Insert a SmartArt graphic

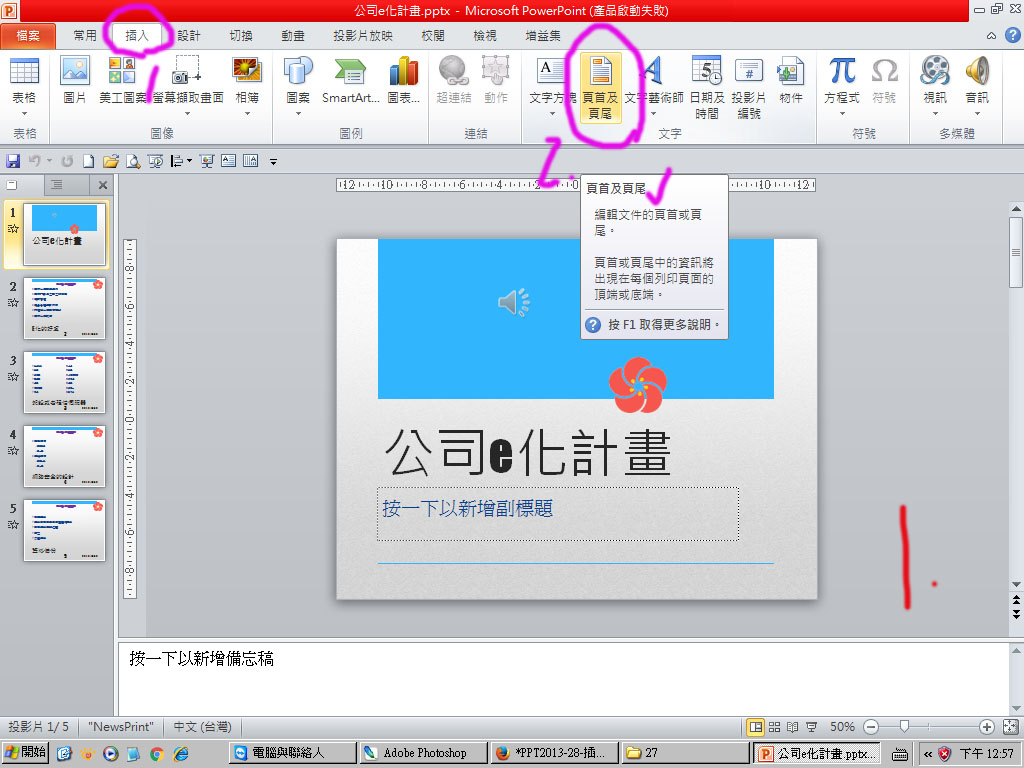pyautogui.click(x=350, y=72)
